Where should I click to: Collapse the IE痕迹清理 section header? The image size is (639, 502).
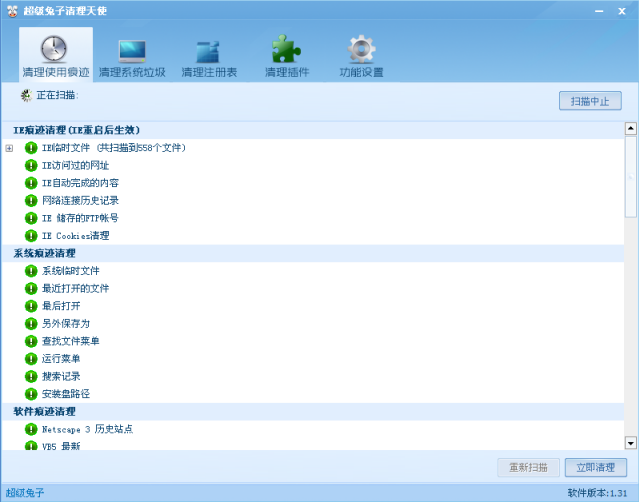[x=76, y=130]
